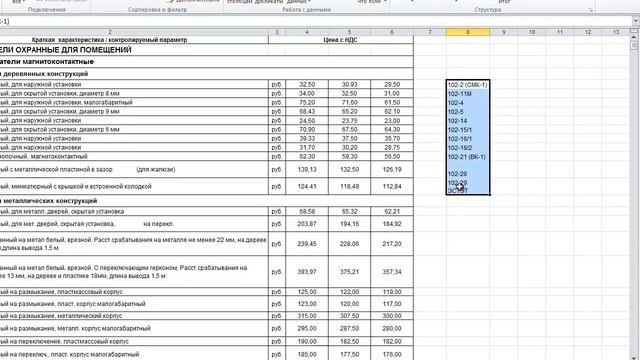Select price cell 34,00
The height and width of the screenshot is (360, 640).
307,93
